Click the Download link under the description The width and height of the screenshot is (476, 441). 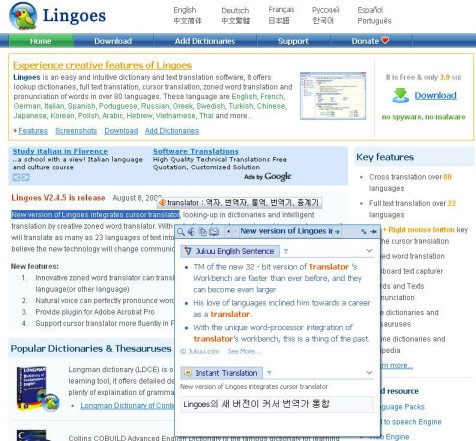[x=121, y=131]
